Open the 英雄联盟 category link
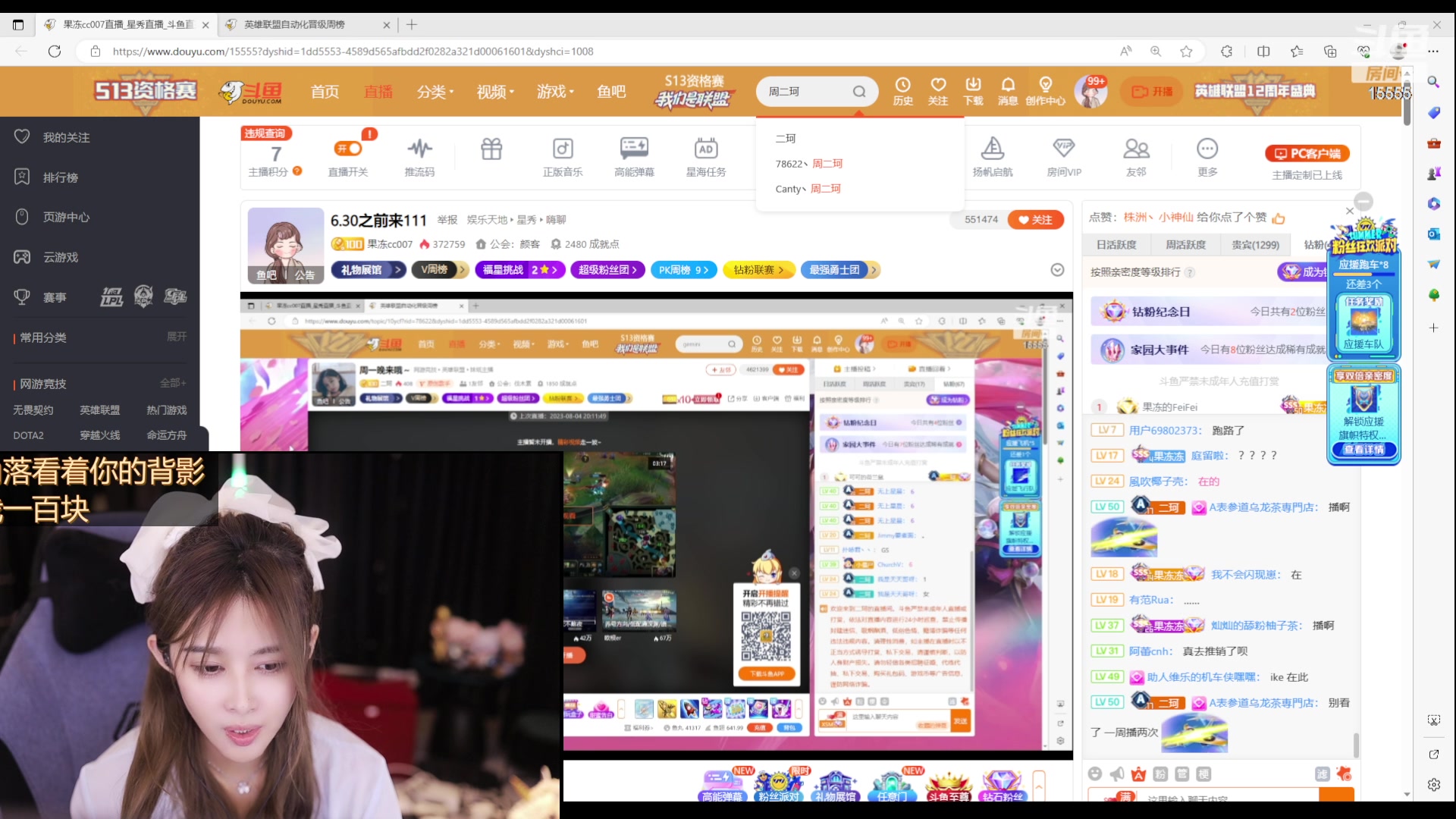The width and height of the screenshot is (1456, 819). tap(100, 409)
